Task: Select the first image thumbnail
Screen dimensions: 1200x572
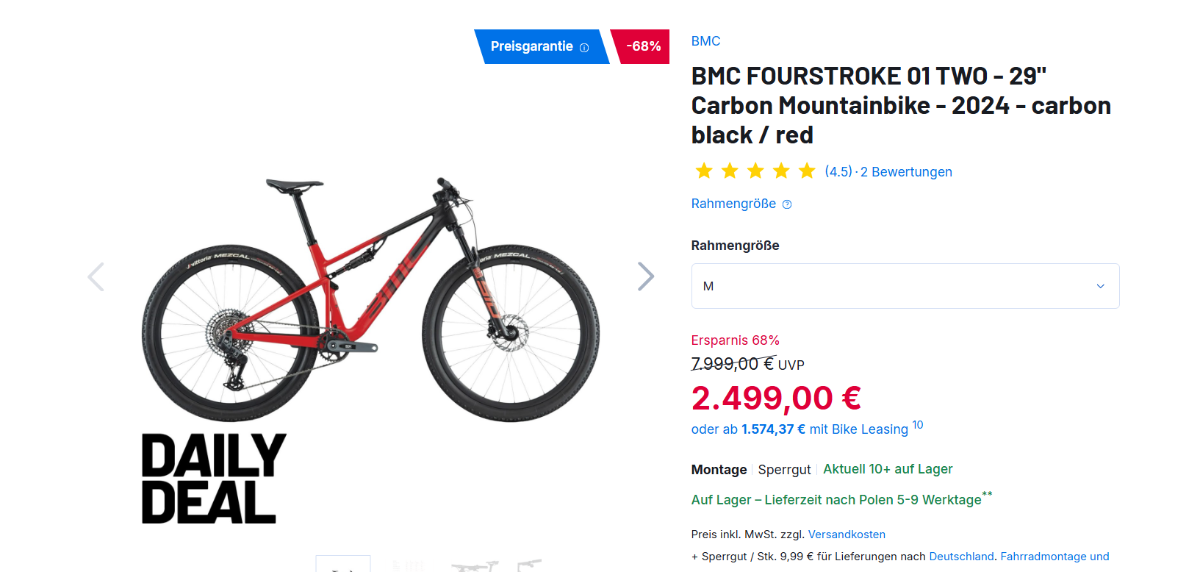Action: (x=343, y=565)
